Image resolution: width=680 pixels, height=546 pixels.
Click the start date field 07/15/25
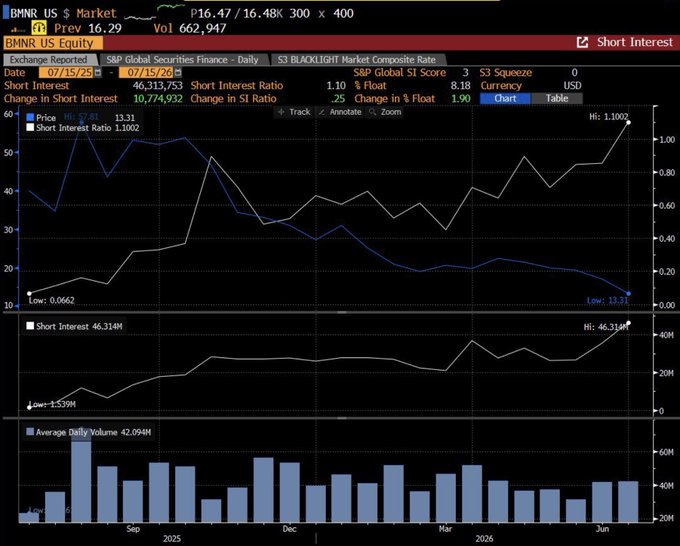coord(66,72)
